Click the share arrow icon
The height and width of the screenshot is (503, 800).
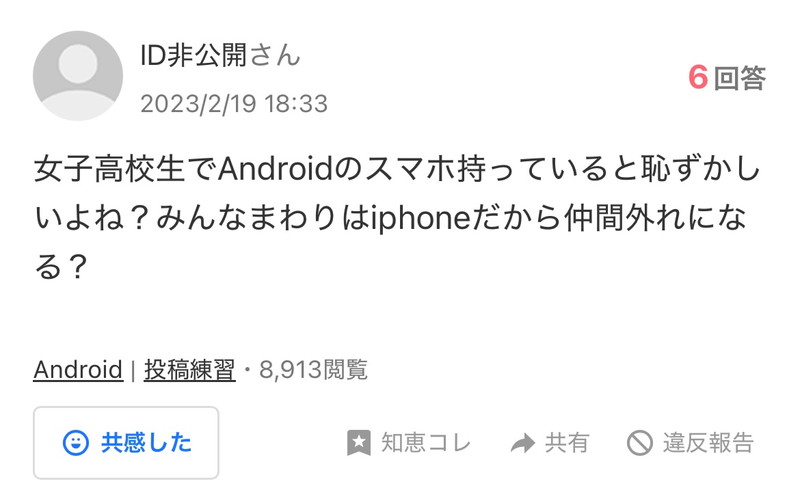click(x=523, y=443)
